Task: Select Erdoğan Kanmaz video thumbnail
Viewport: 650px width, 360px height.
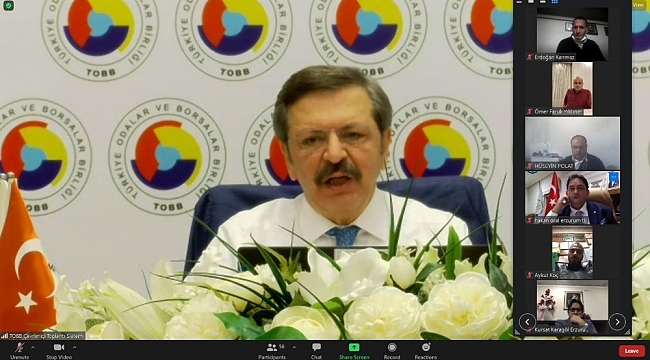Action: point(572,34)
